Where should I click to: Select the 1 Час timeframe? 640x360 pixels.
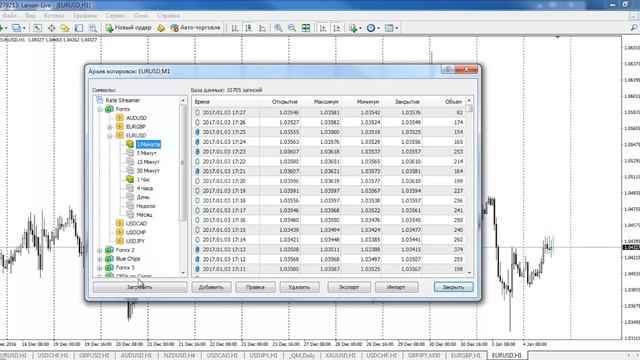[143, 180]
